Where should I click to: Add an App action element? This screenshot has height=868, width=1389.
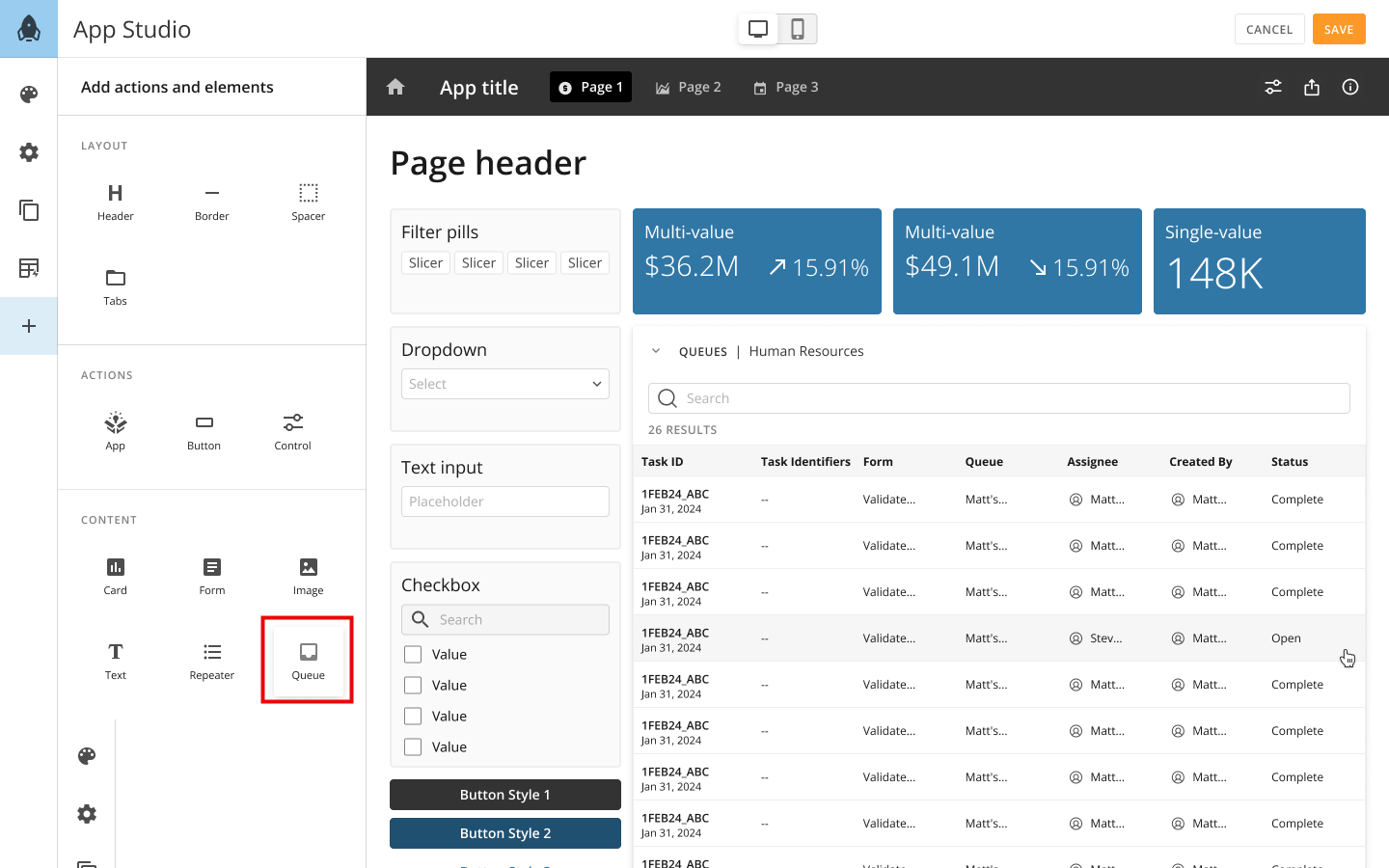pyautogui.click(x=116, y=432)
